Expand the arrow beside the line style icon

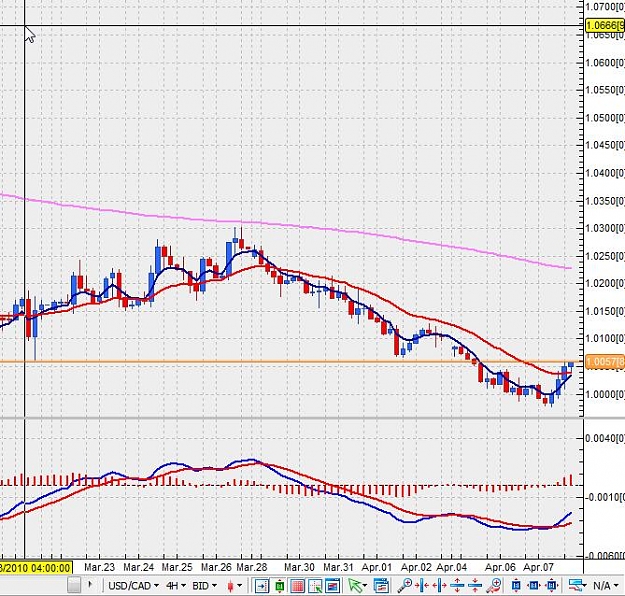[585, 586]
